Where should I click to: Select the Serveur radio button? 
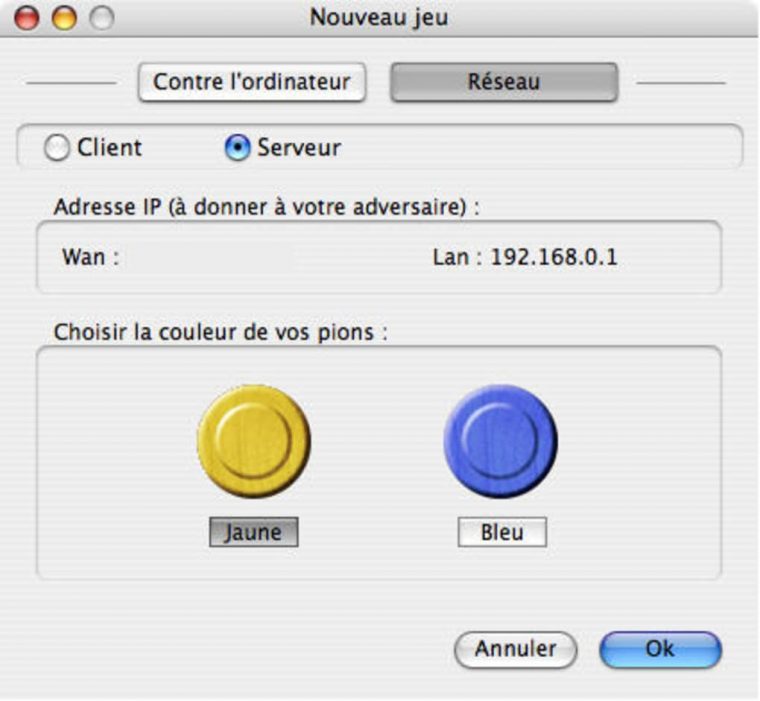[x=237, y=148]
